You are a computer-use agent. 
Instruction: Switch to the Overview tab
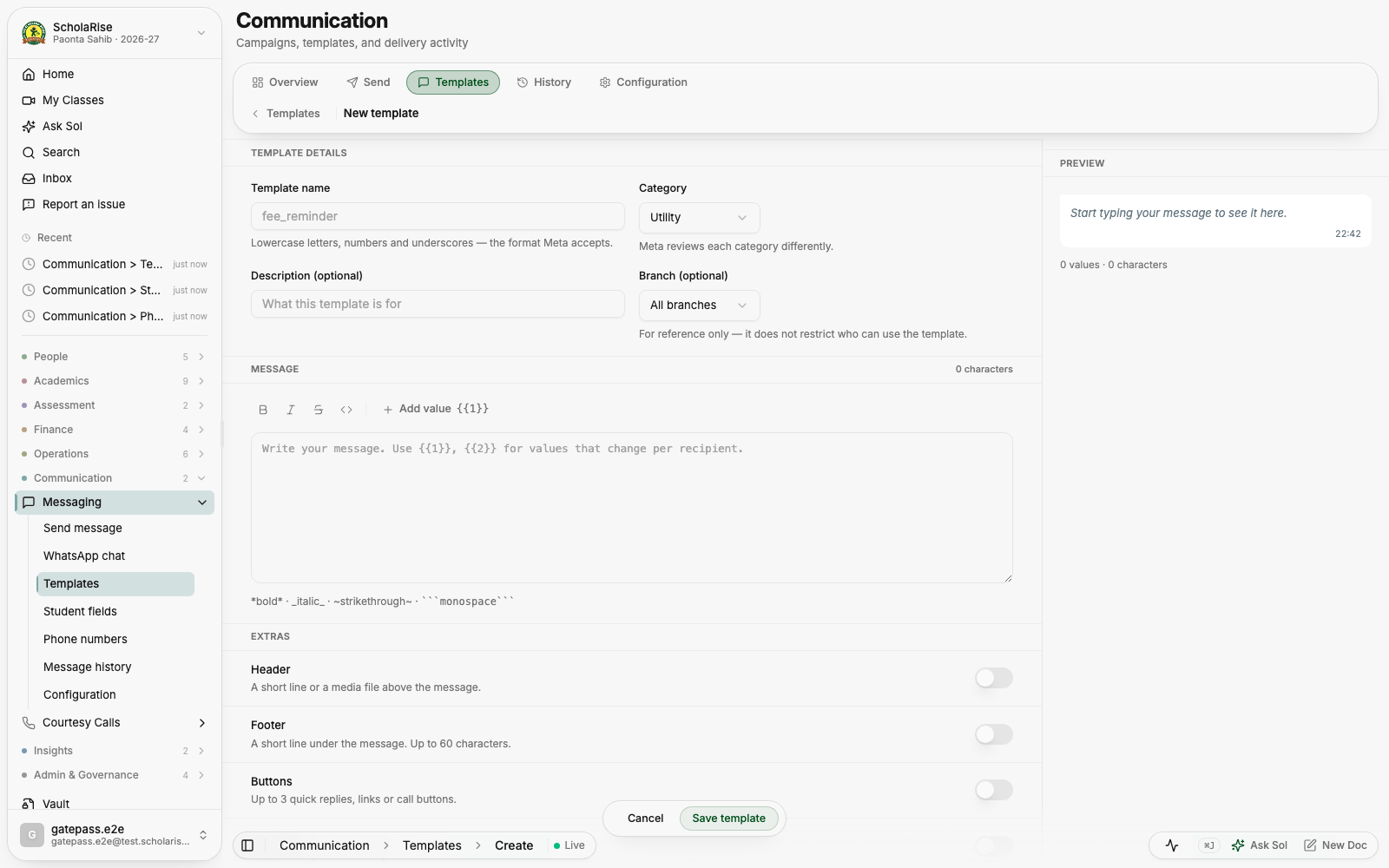pos(285,82)
